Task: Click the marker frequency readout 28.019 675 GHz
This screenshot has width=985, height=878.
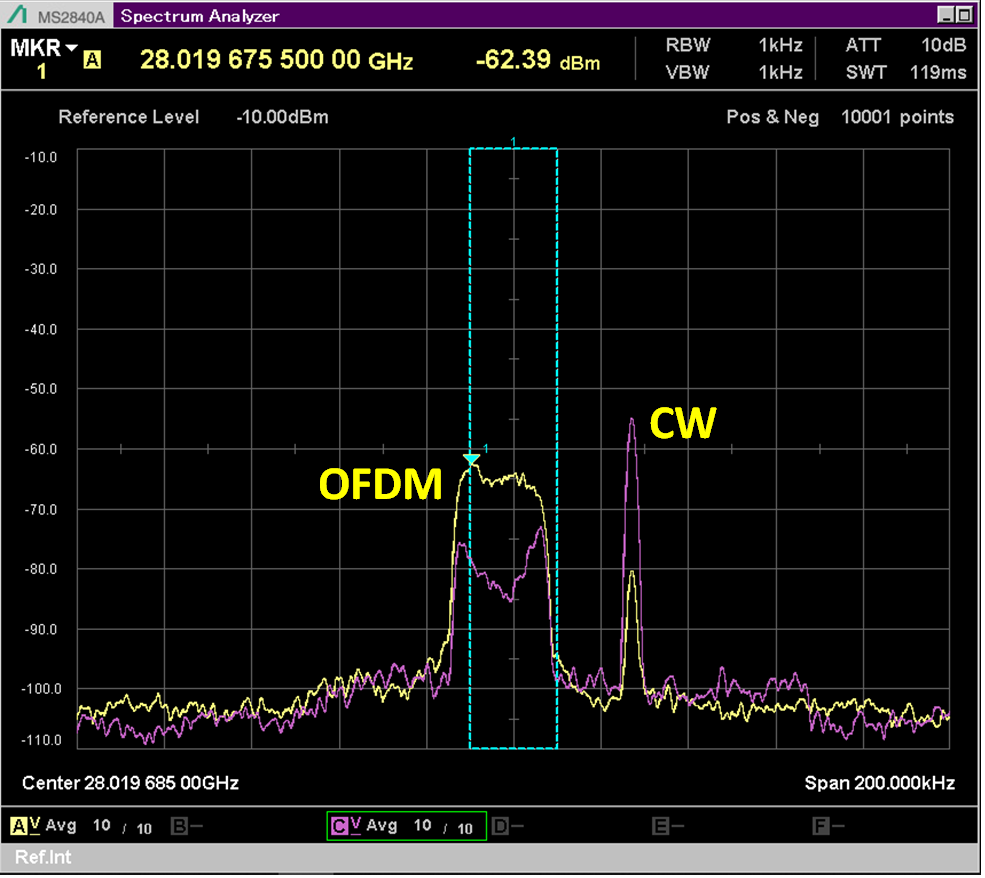Action: pyautogui.click(x=276, y=60)
